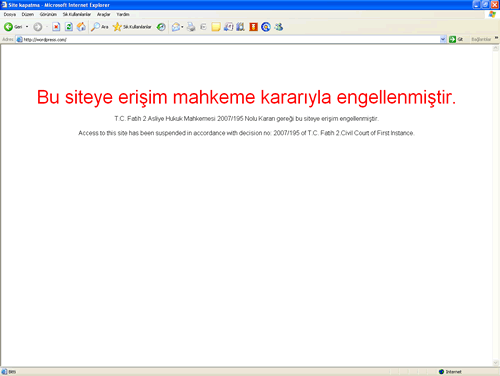Open Sık Kullanılanlar menu in menu bar

click(77, 14)
